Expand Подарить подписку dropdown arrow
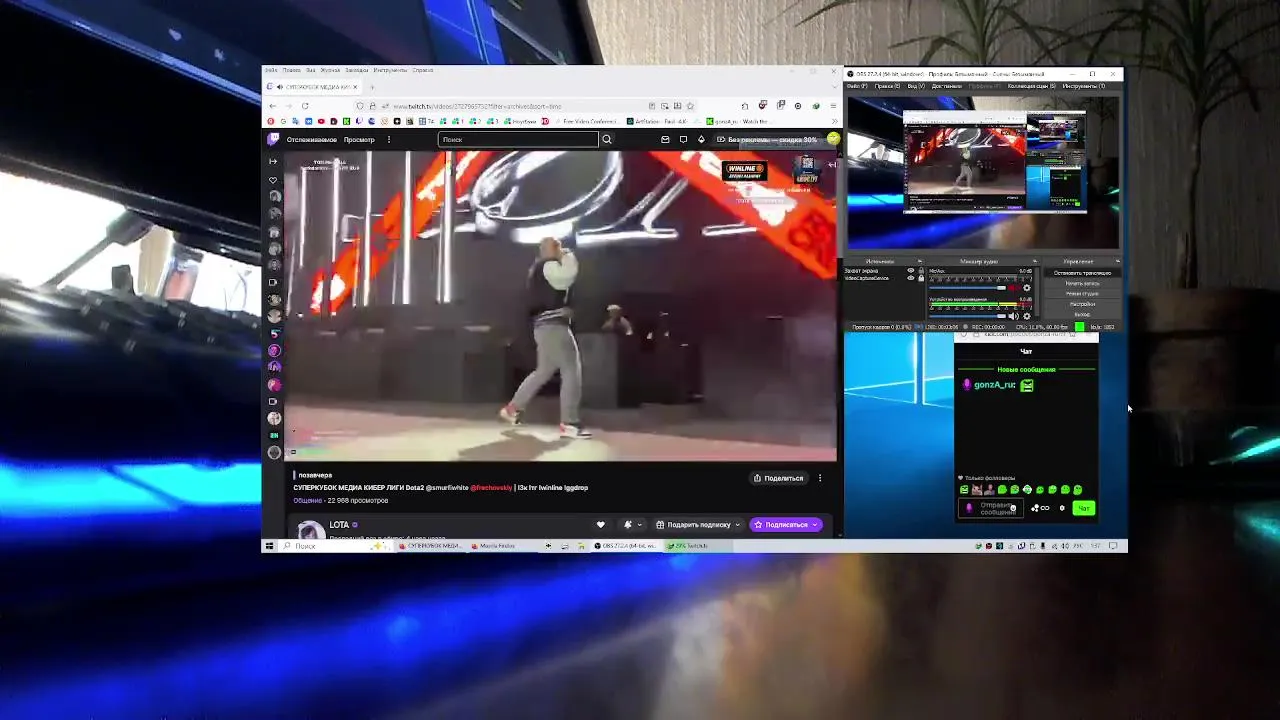This screenshot has height=720, width=1280. pos(737,524)
